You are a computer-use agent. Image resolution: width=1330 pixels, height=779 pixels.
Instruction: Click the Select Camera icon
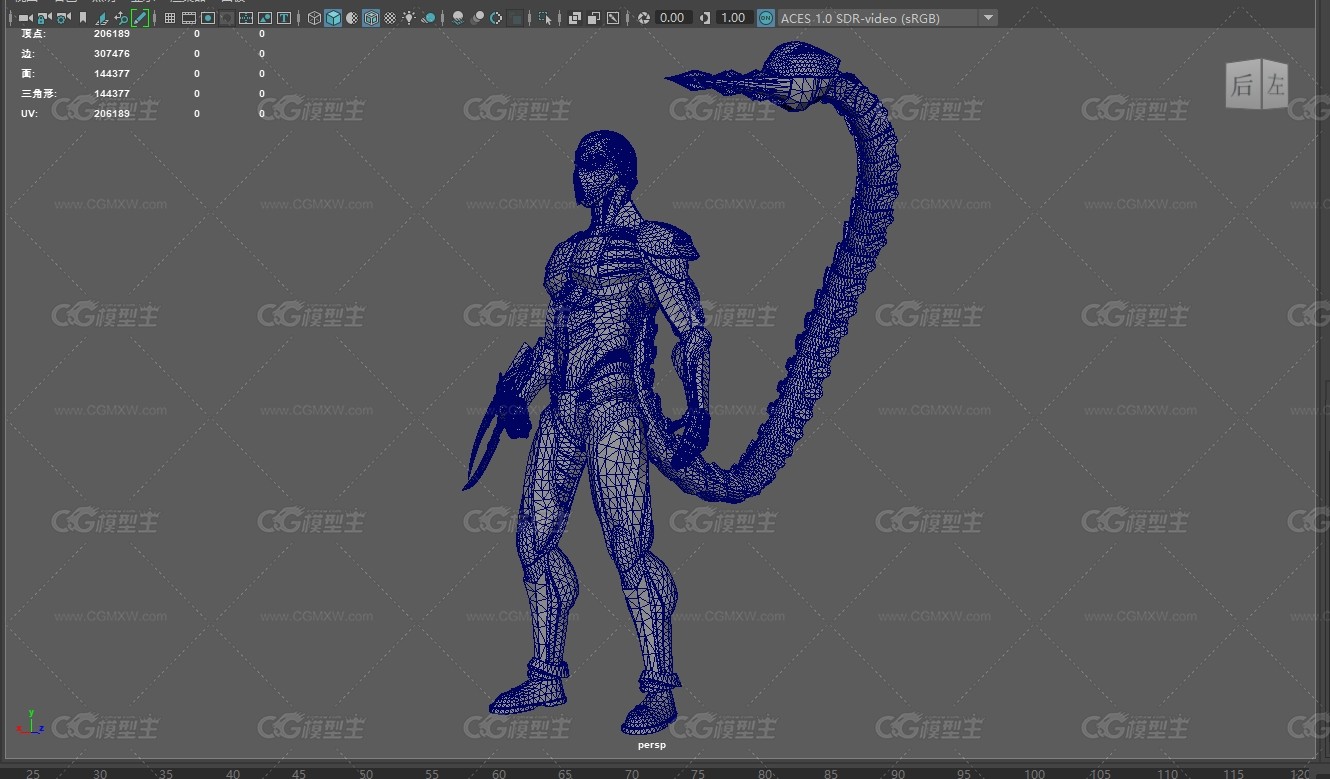pos(25,18)
